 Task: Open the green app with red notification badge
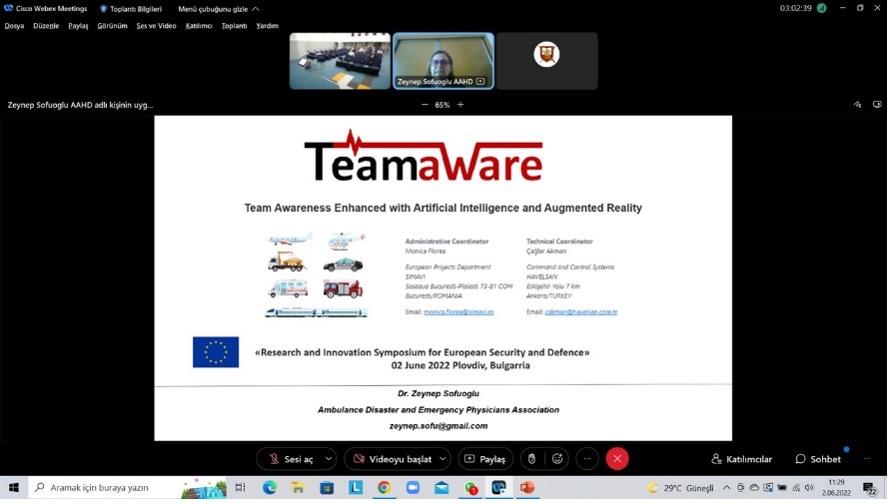pos(470,488)
